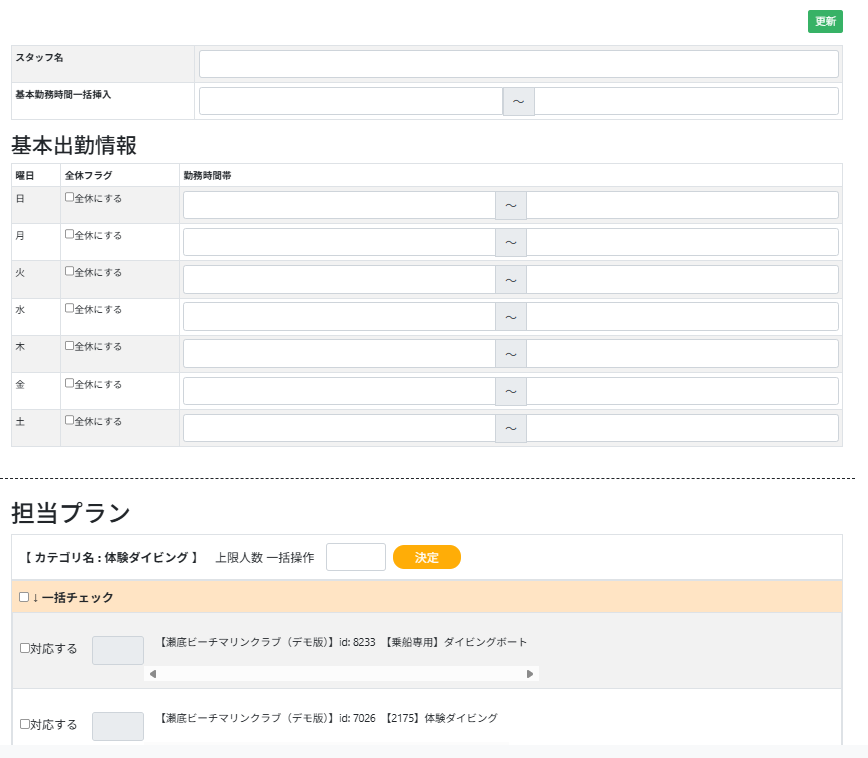
Task: Click the 基本勤務時間一括挿入 start time field
Action: (x=350, y=101)
